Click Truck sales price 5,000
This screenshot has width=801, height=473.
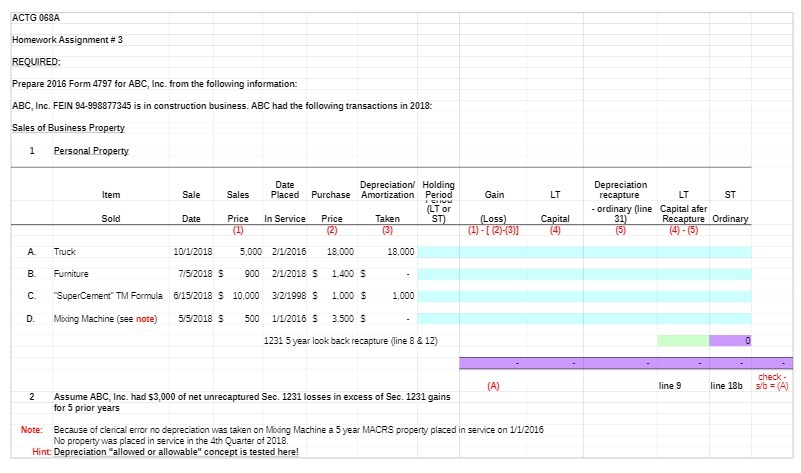click(x=250, y=252)
